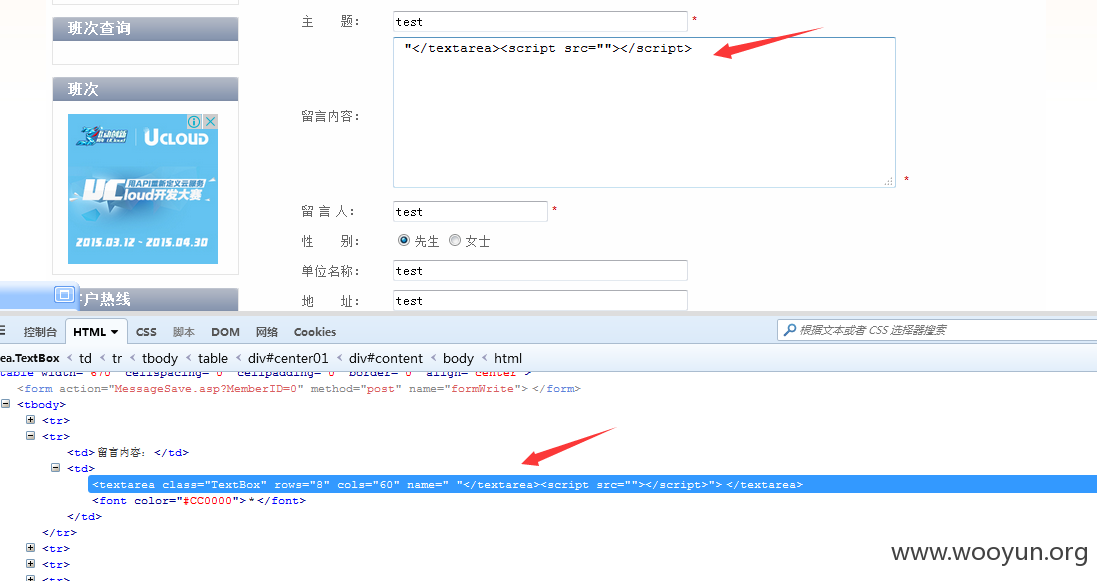Click the search magnifier icon in Firebug
The height and width of the screenshot is (581, 1097).
point(790,330)
